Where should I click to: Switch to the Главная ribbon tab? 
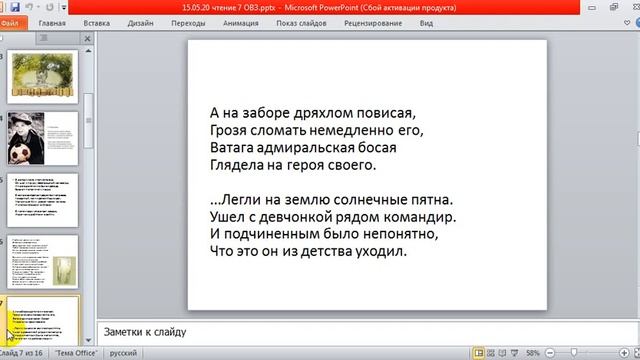(x=52, y=23)
